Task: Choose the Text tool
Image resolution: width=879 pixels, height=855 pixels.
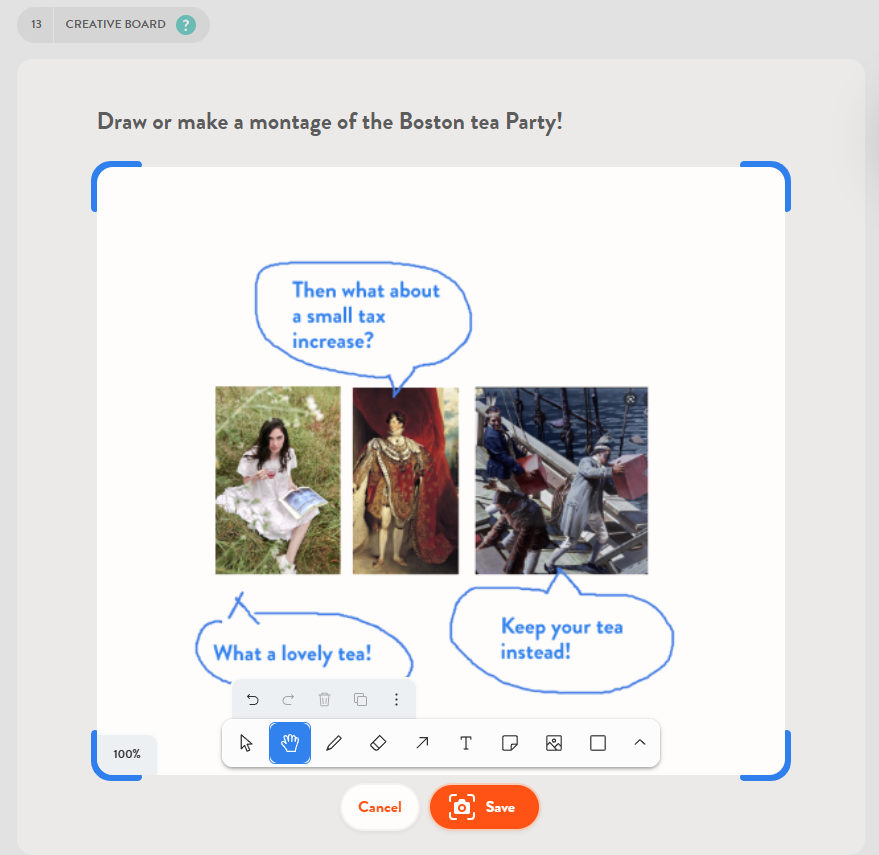Action: click(466, 743)
